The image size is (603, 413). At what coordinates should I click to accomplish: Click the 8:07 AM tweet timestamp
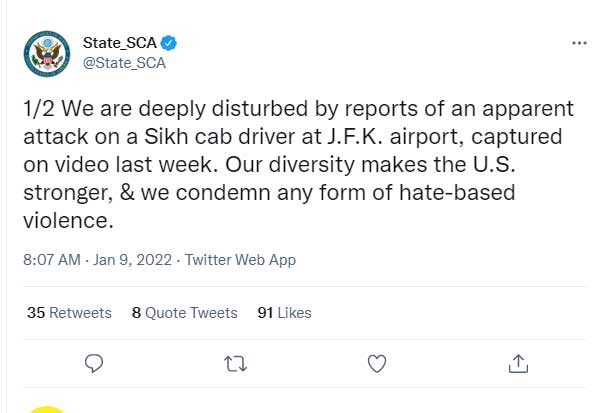click(x=50, y=260)
